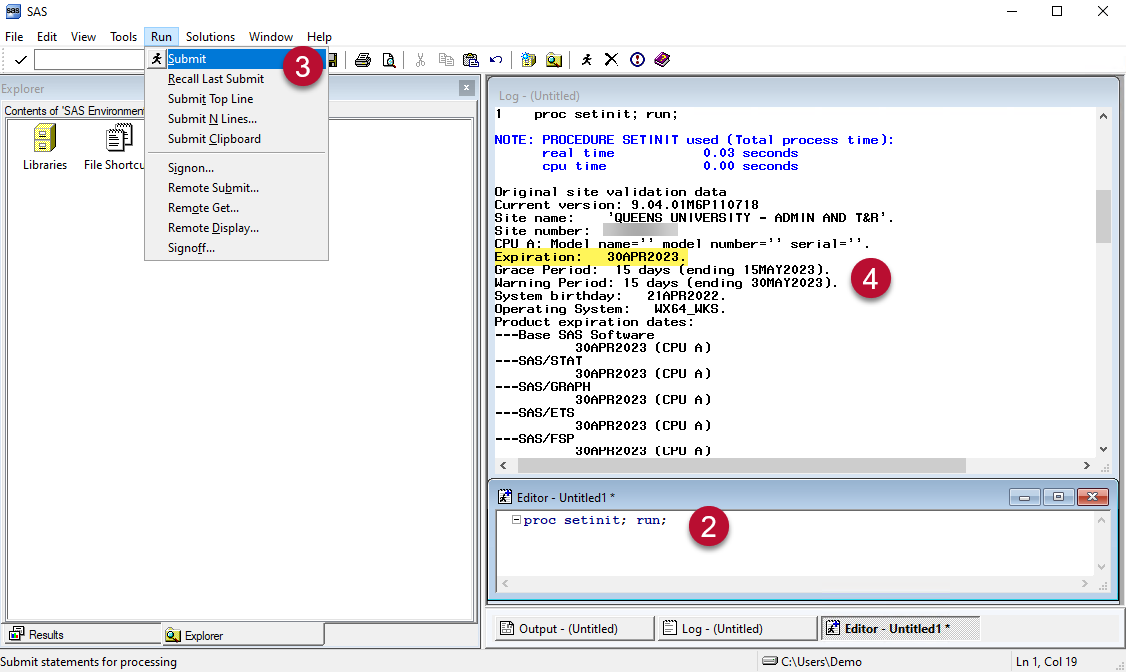Click the Print Preview toolbar icon
Screen dimensions: 1126x672
pyautogui.click(x=390, y=59)
